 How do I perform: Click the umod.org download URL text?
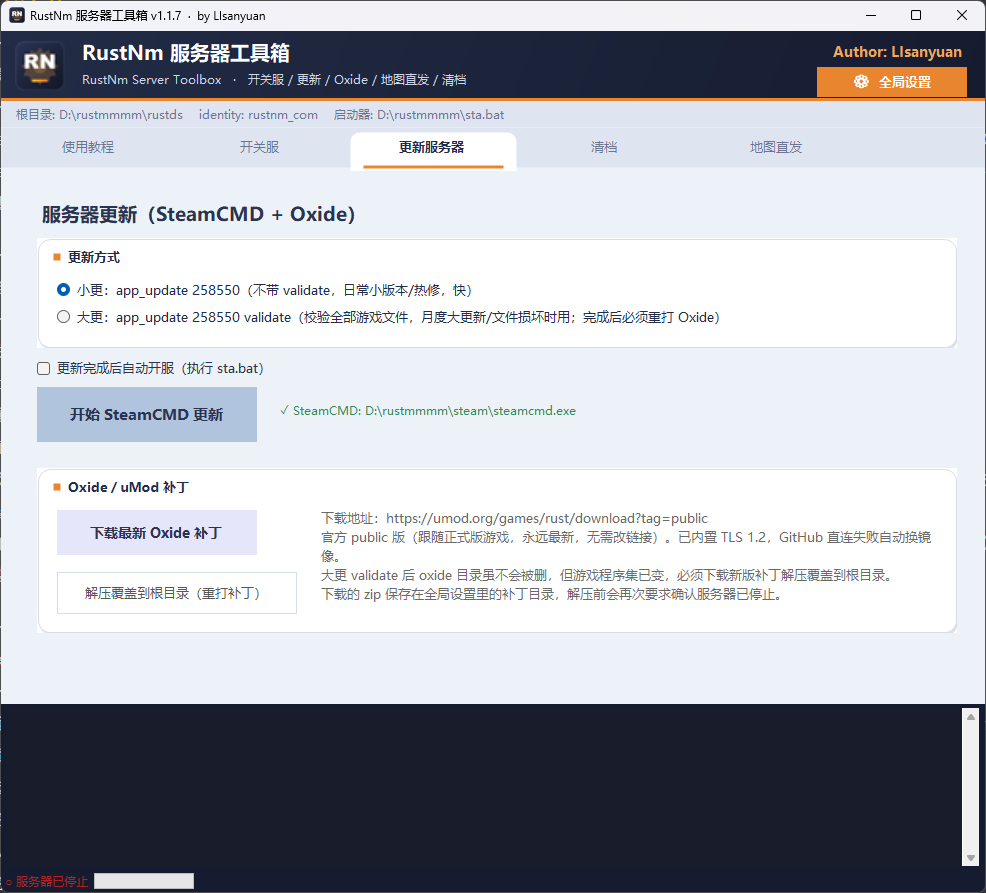(x=546, y=518)
